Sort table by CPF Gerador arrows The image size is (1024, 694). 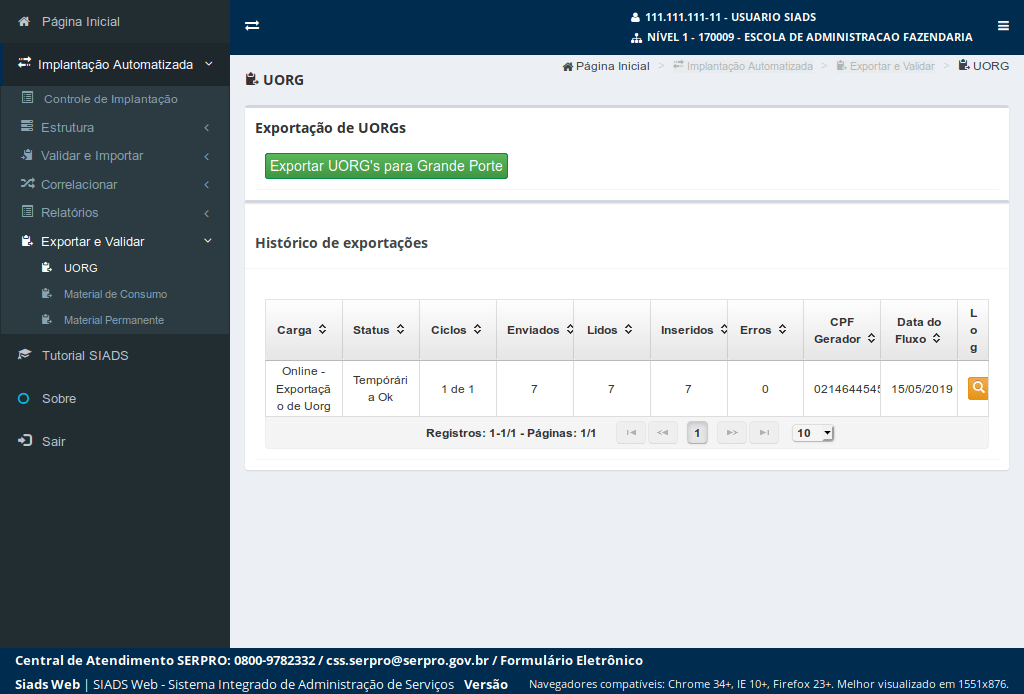coord(871,338)
